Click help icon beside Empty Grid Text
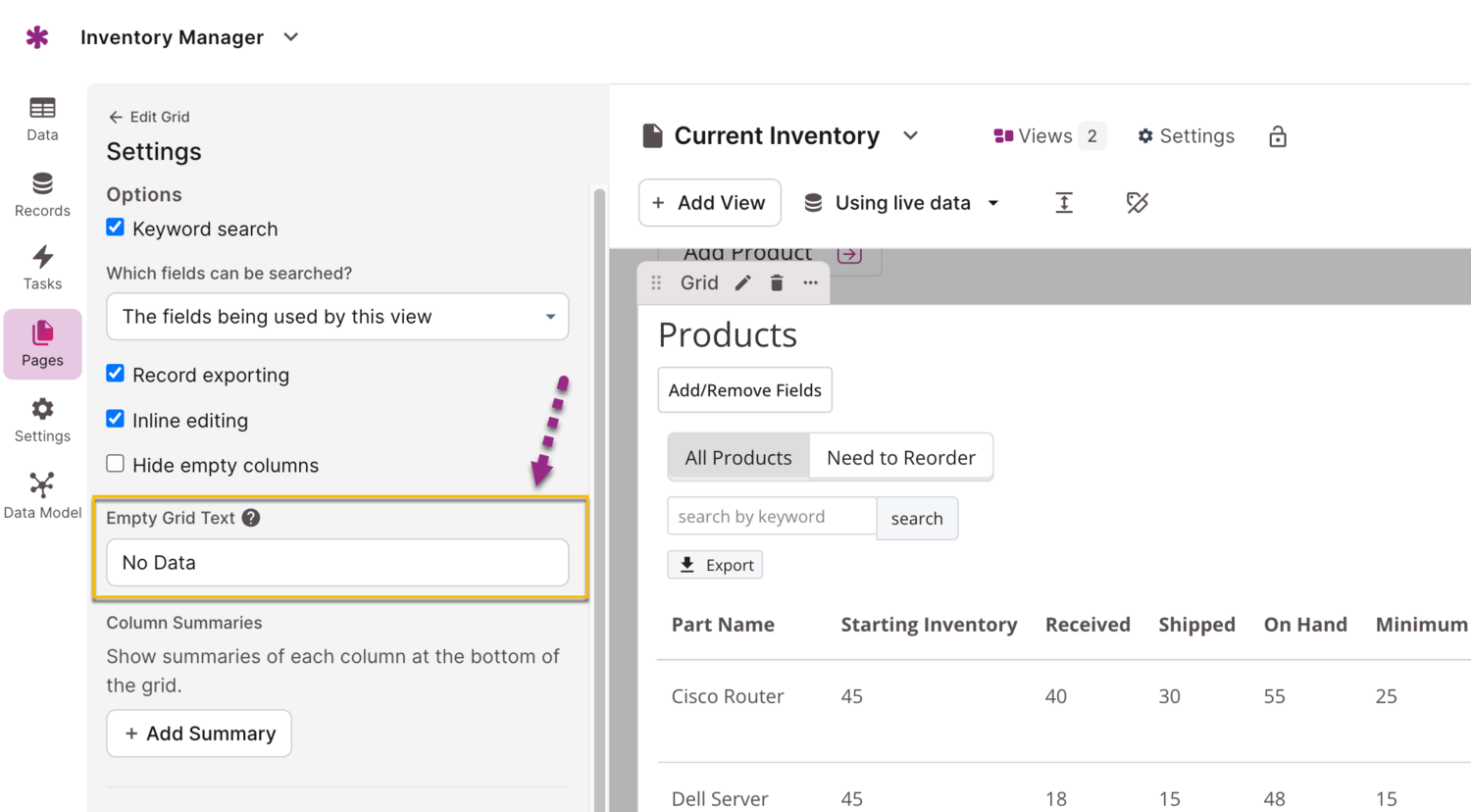The image size is (1471, 812). click(251, 518)
